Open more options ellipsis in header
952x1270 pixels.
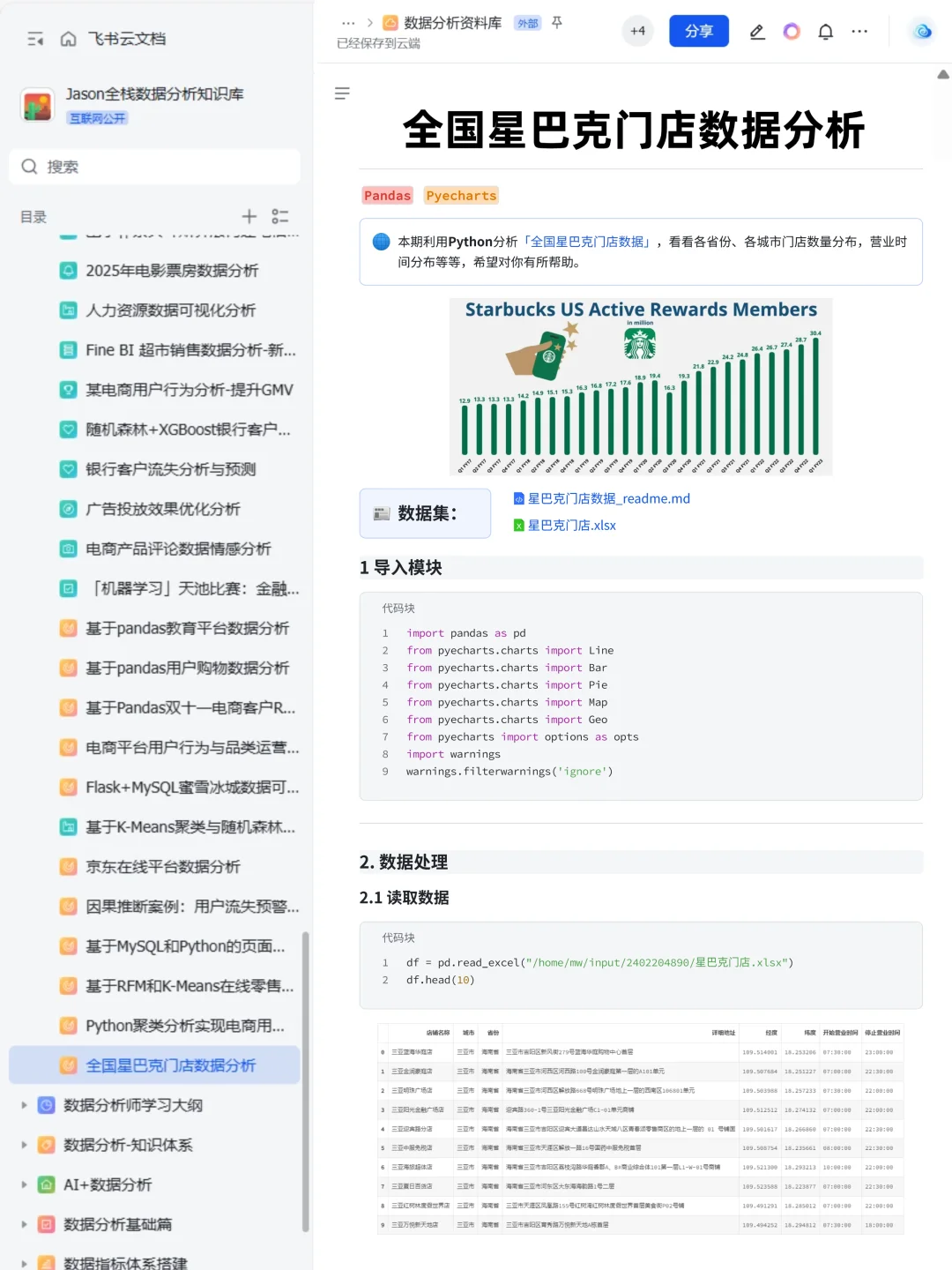(859, 32)
